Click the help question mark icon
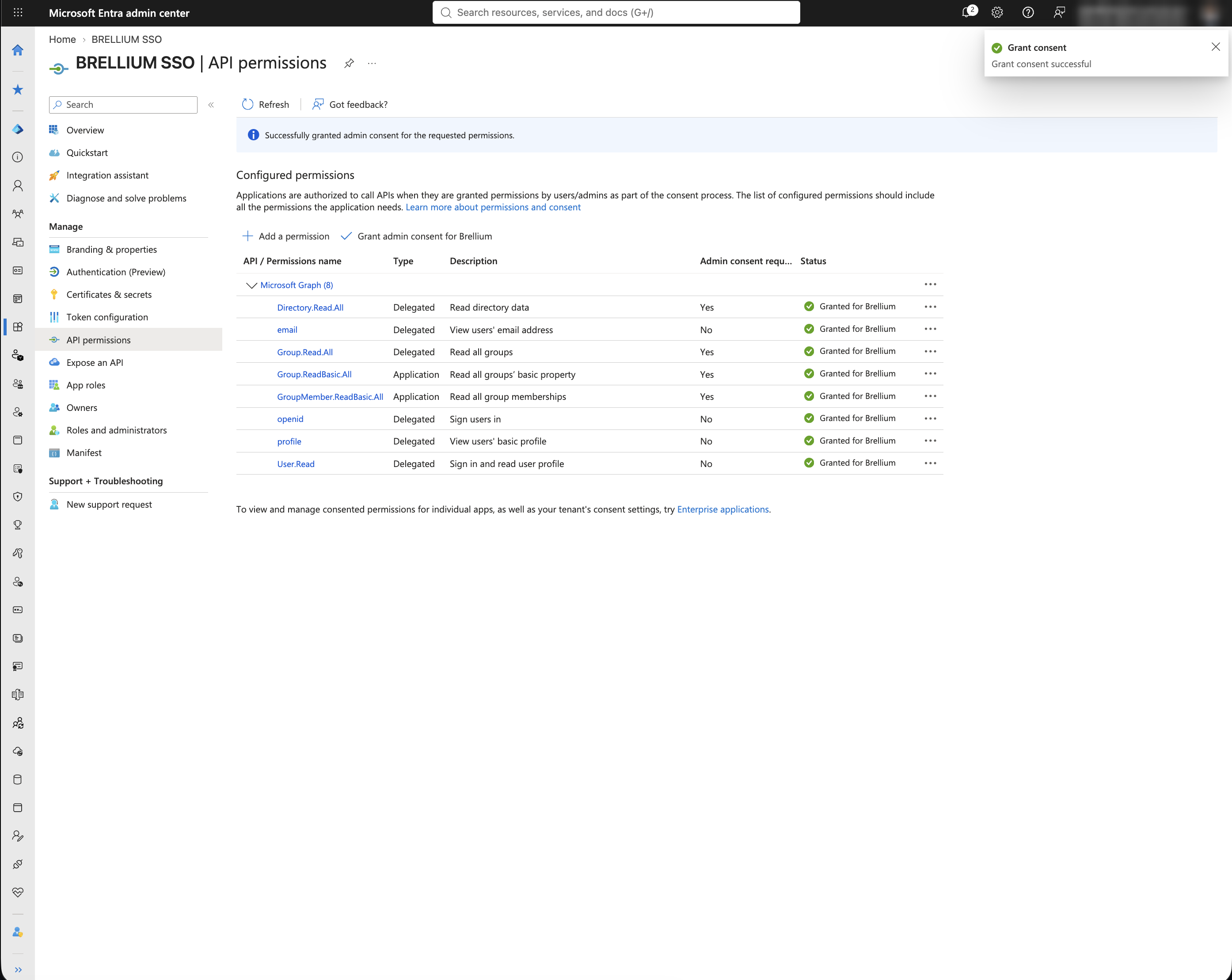This screenshot has width=1232, height=980. (1028, 12)
